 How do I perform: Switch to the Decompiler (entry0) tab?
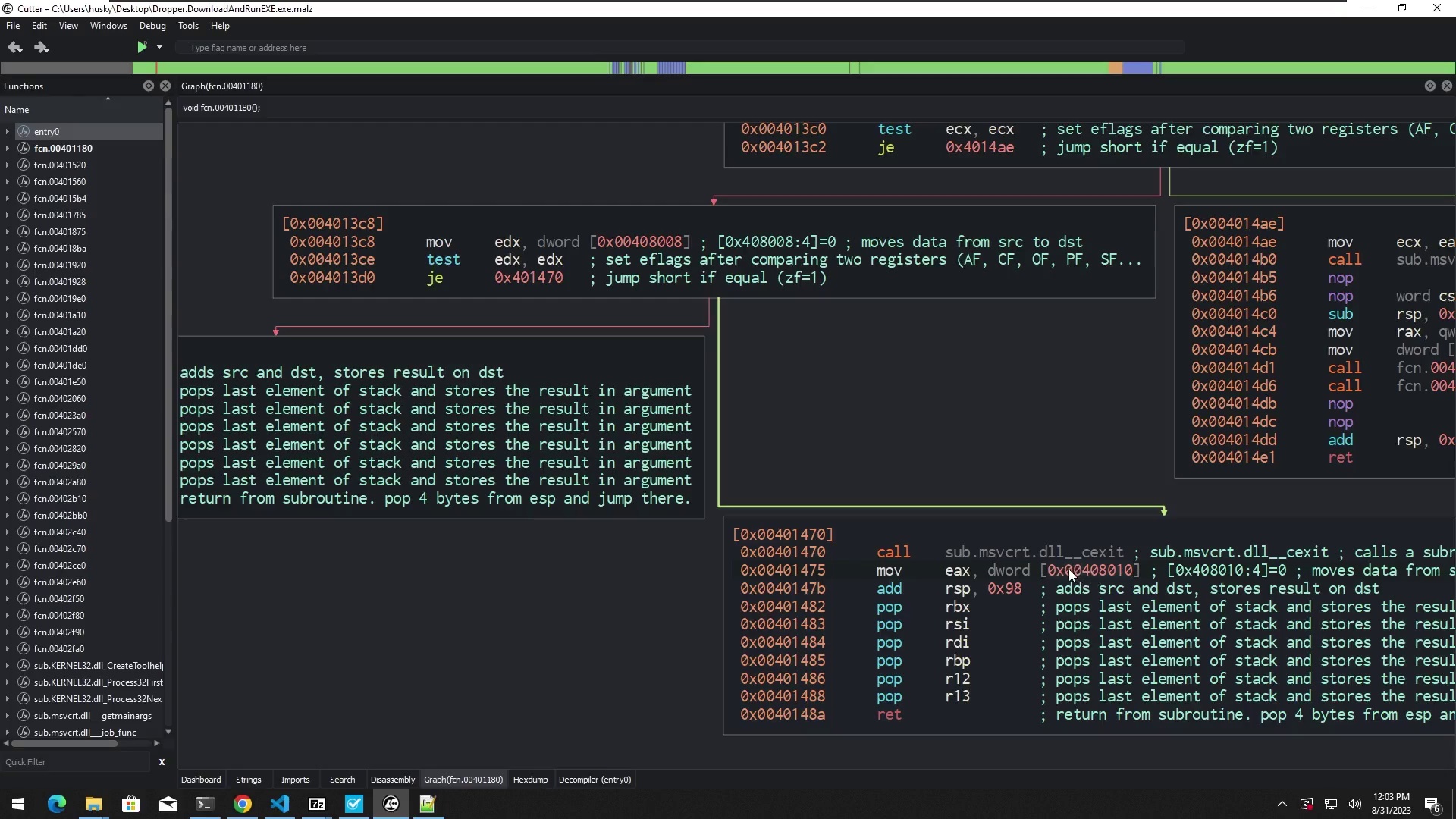(595, 780)
